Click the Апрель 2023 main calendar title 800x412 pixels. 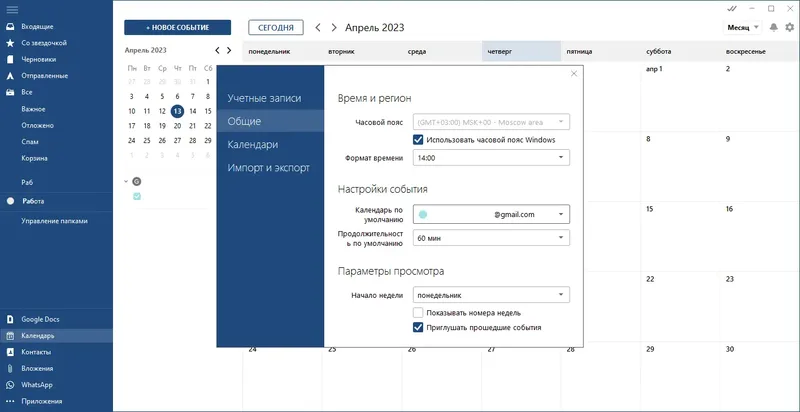[374, 28]
